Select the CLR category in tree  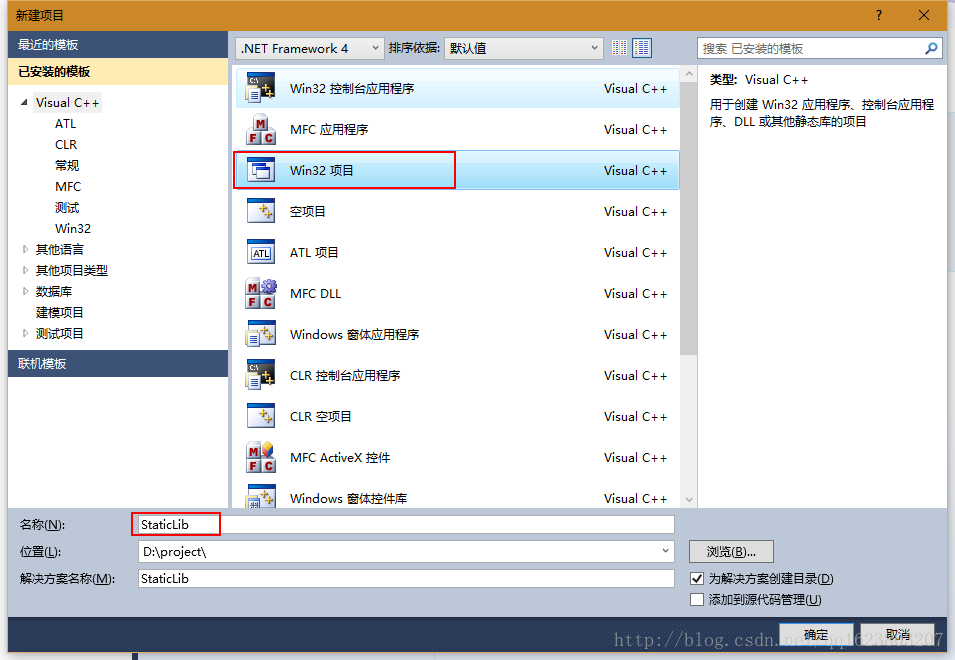pos(66,144)
